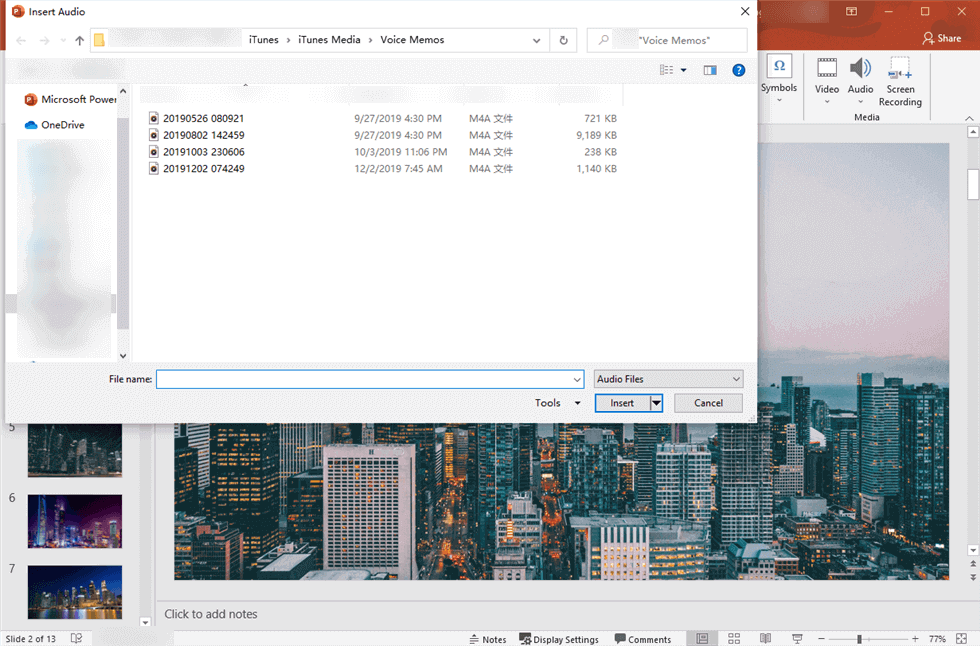
Task: Click iTunes in the address path
Action: pyautogui.click(x=264, y=39)
